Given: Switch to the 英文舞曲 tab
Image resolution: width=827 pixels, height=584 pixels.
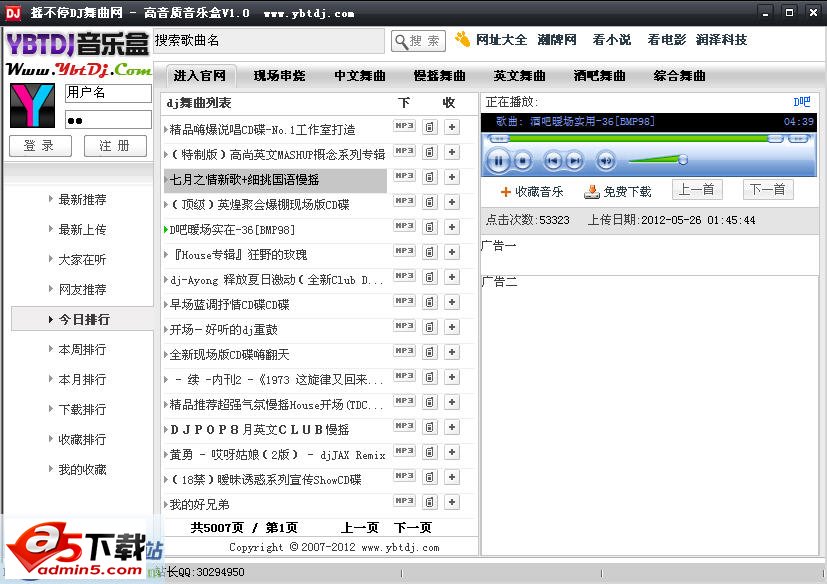Looking at the screenshot, I should (x=519, y=75).
